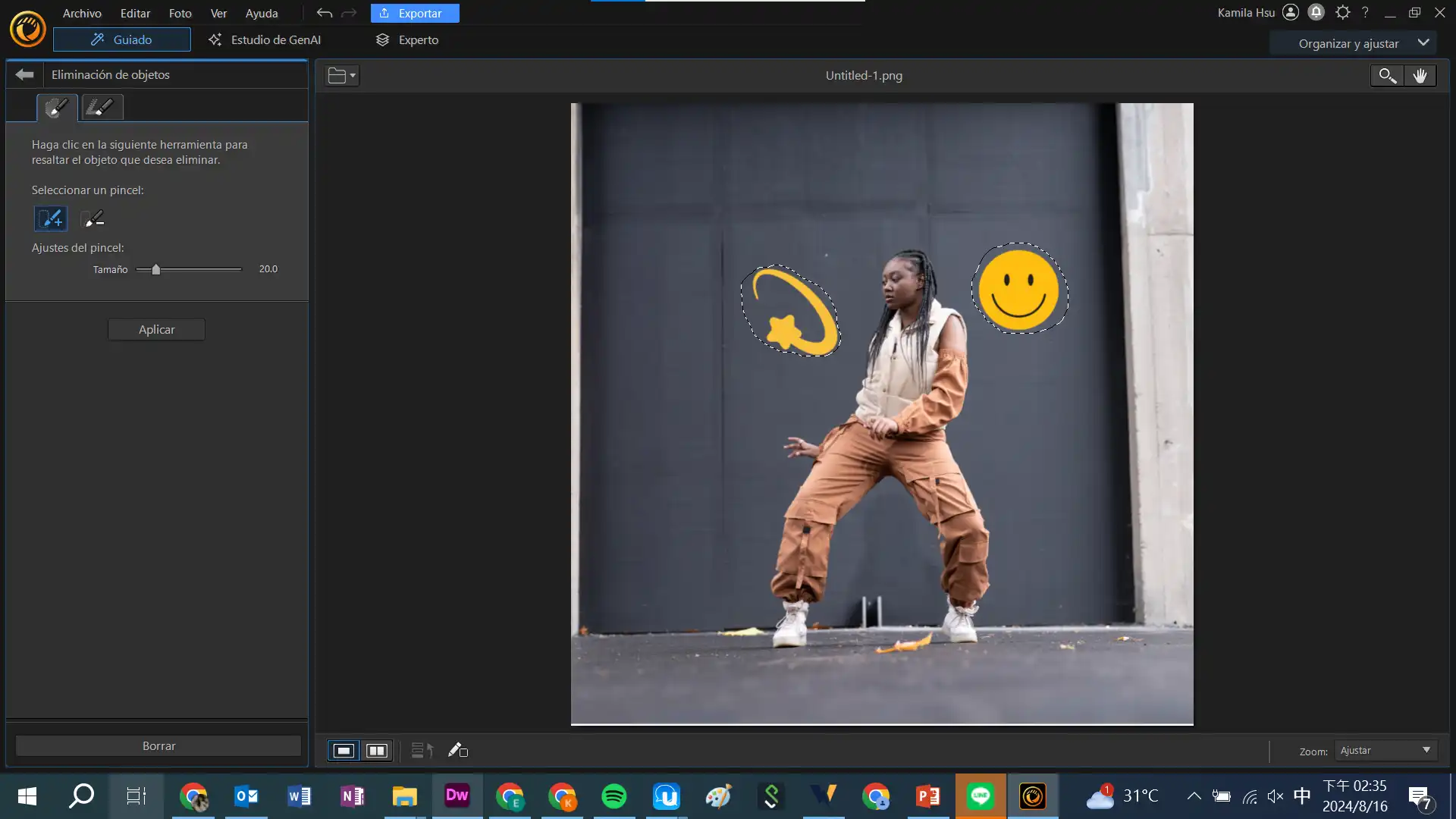This screenshot has width=1456, height=819.
Task: Click the back arrow beside Eliminación de objetos
Action: (24, 74)
